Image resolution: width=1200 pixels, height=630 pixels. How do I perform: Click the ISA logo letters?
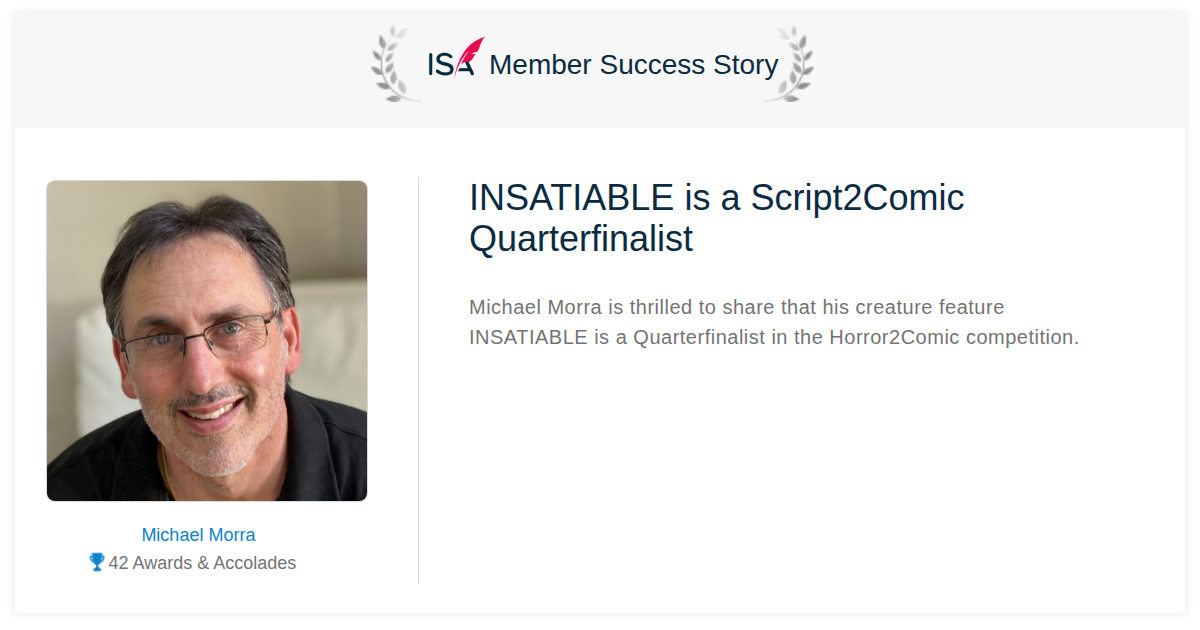pyautogui.click(x=451, y=65)
